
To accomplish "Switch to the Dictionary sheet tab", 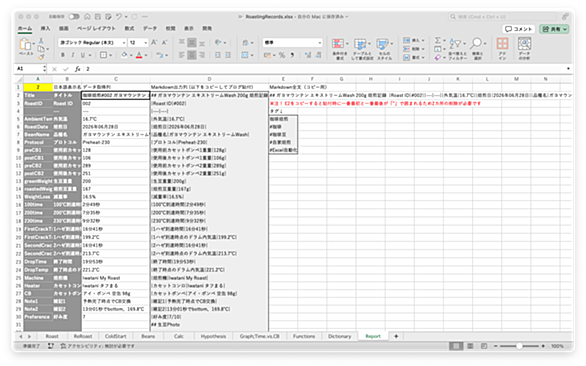I will [339, 336].
